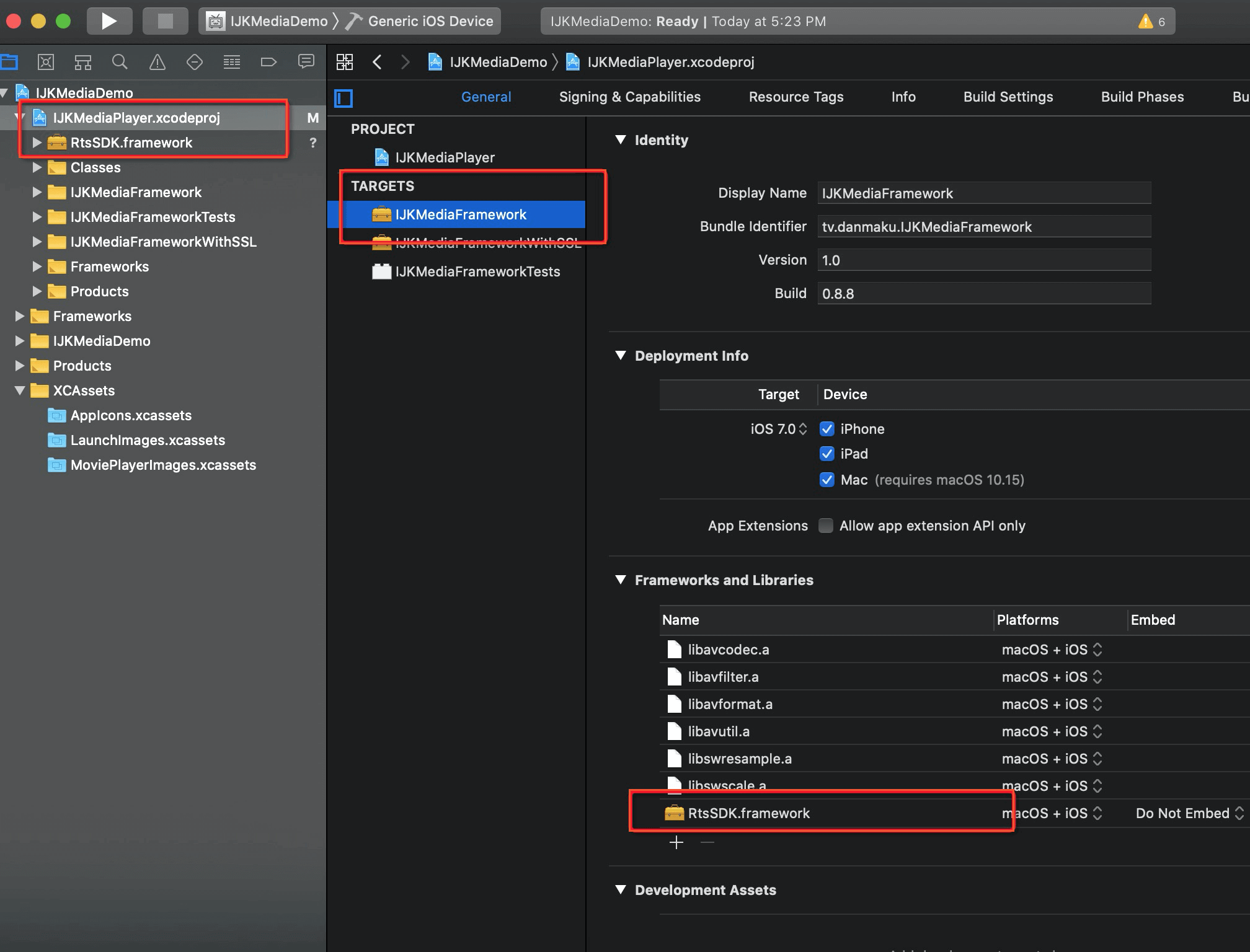Image resolution: width=1250 pixels, height=952 pixels.
Task: Click the related items grid icon
Action: (345, 62)
